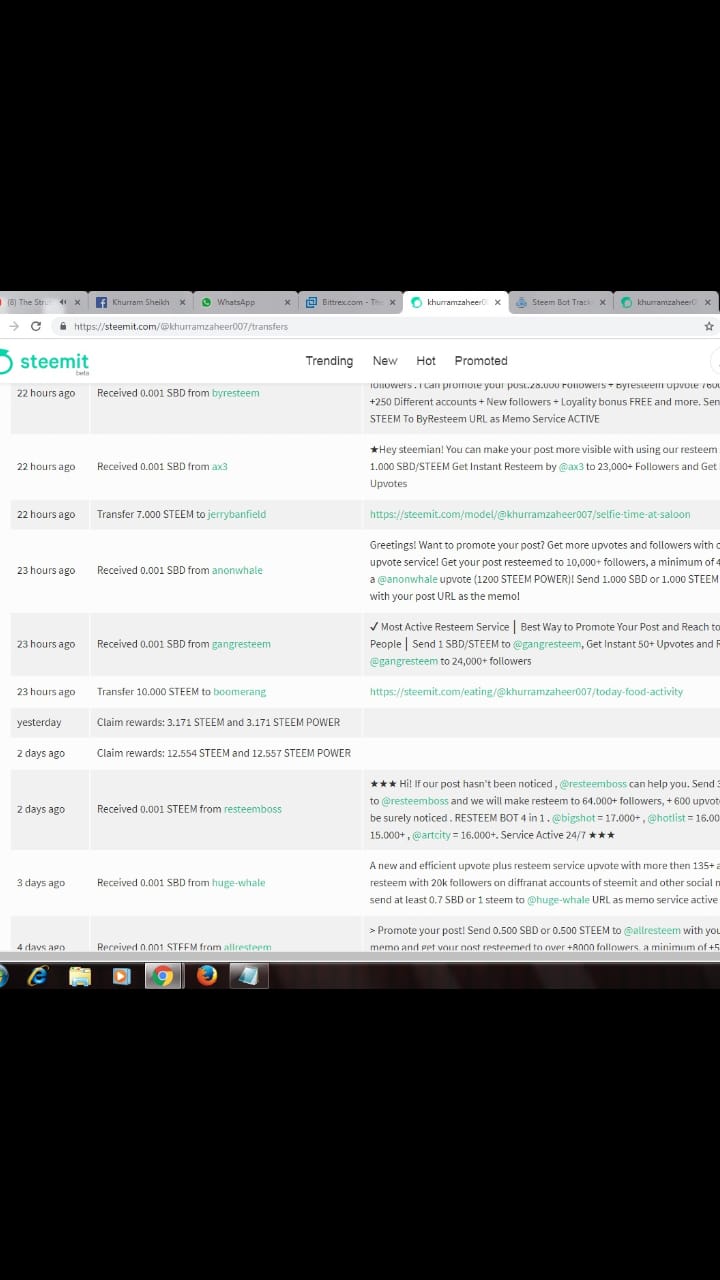The width and height of the screenshot is (720, 1280).
Task: Click '23 hours ago' beside anonwhale row
Action: point(46,570)
